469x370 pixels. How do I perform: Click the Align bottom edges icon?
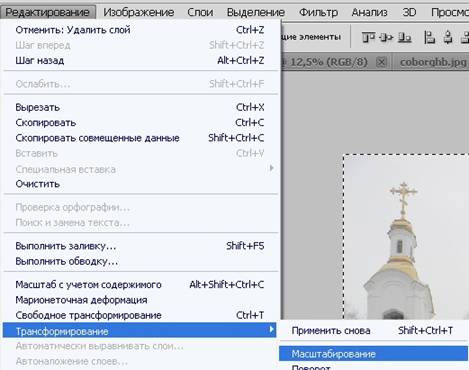coord(405,37)
